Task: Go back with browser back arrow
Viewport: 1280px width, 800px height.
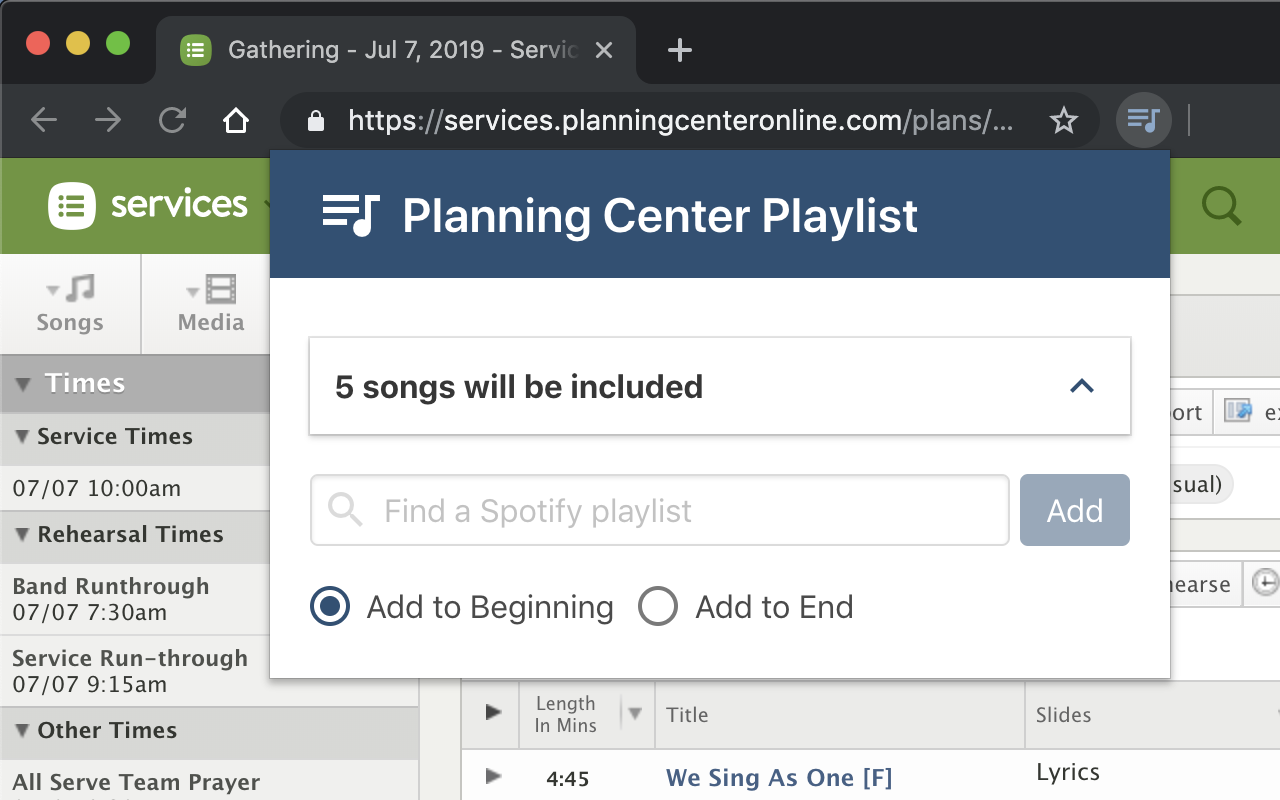Action: pyautogui.click(x=44, y=121)
